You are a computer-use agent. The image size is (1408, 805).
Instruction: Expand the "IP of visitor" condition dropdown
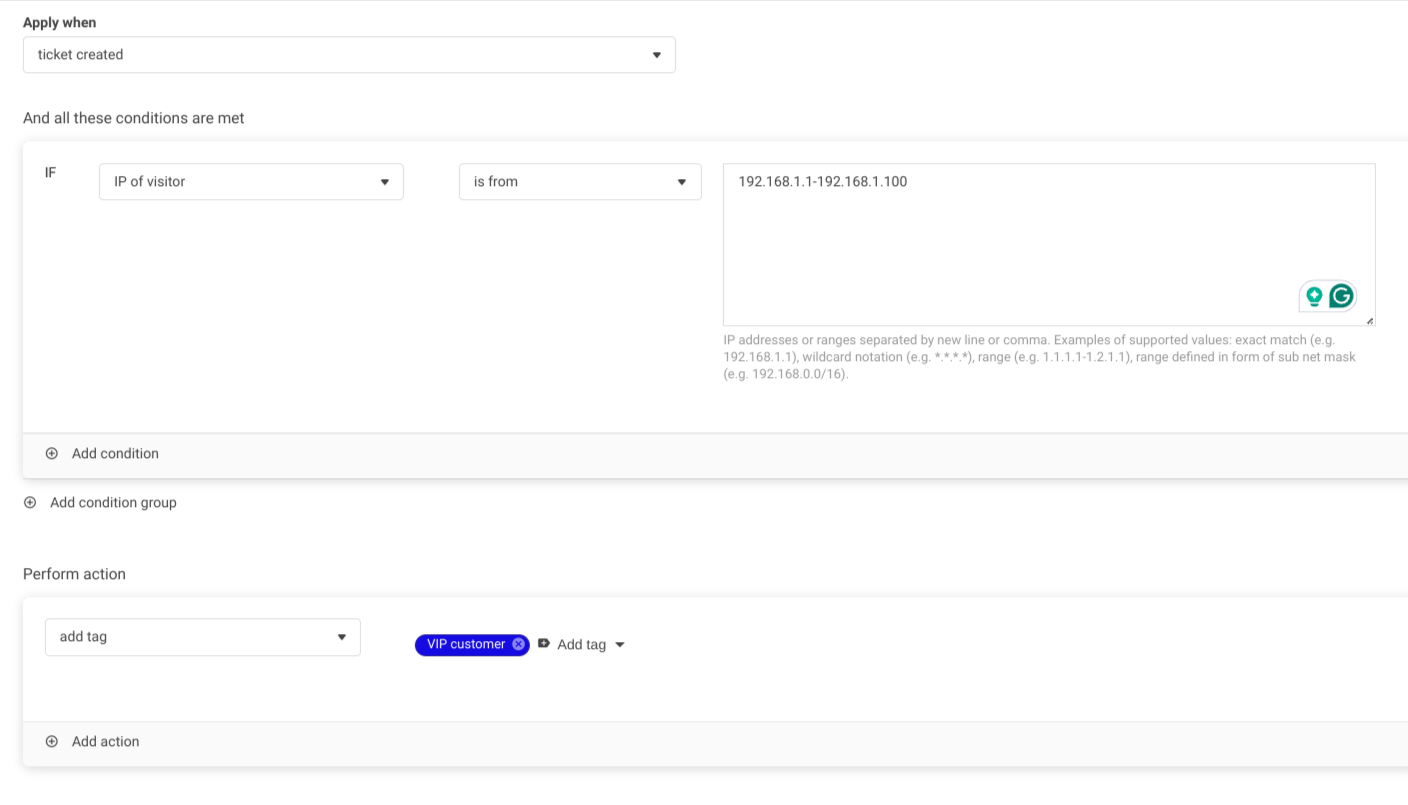pyautogui.click(x=250, y=182)
